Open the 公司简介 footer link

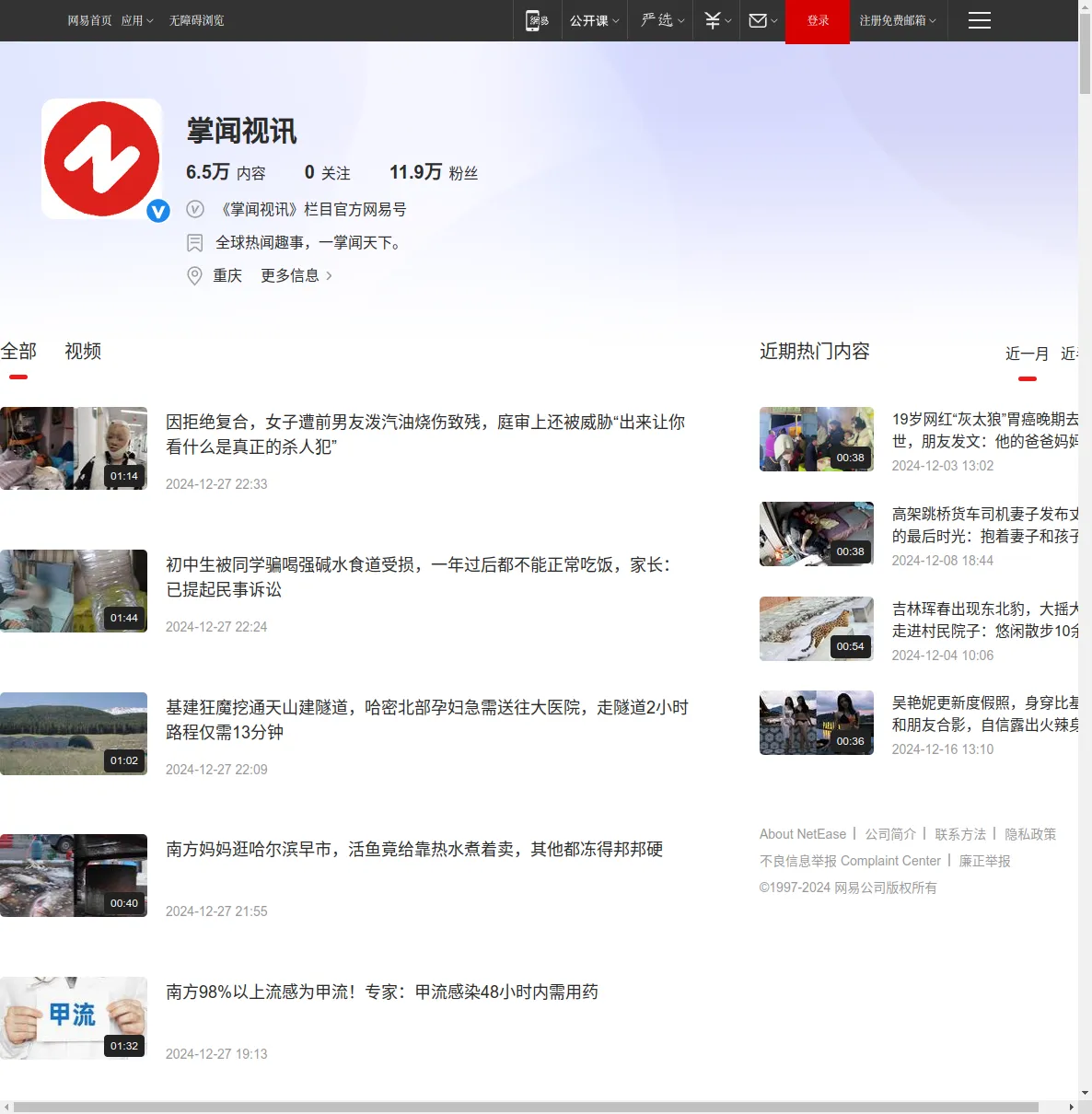tap(890, 834)
